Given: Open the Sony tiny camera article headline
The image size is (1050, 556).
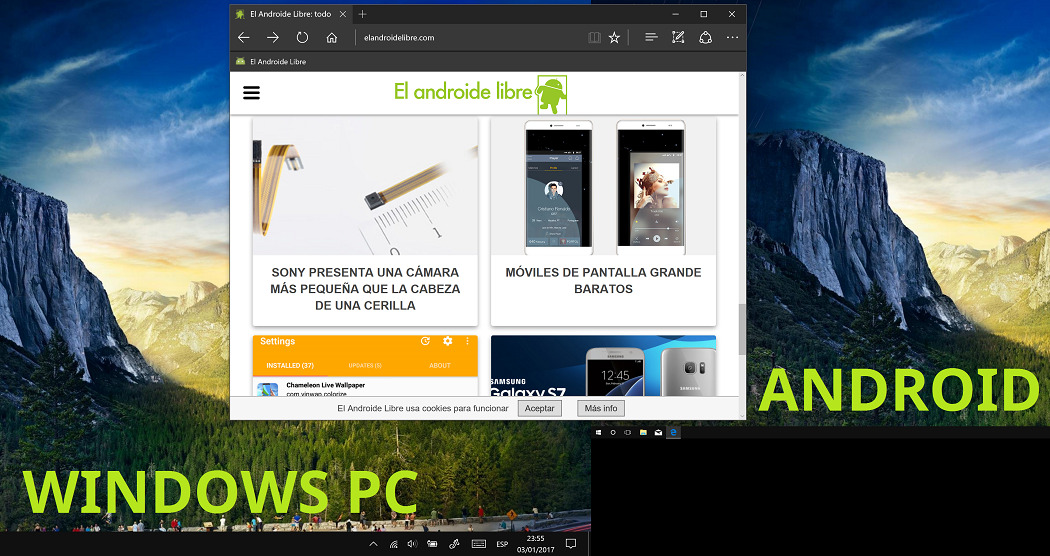Looking at the screenshot, I should point(365,288).
